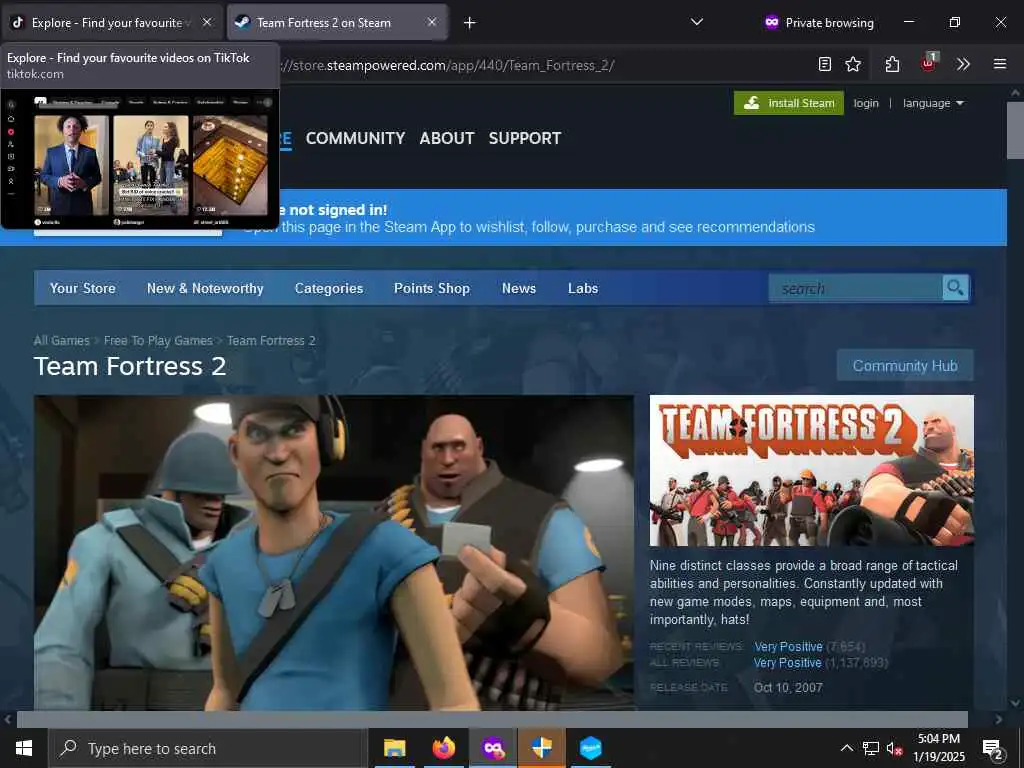Open SUPPORT in the Steam header
The width and height of the screenshot is (1024, 768).
pos(525,138)
